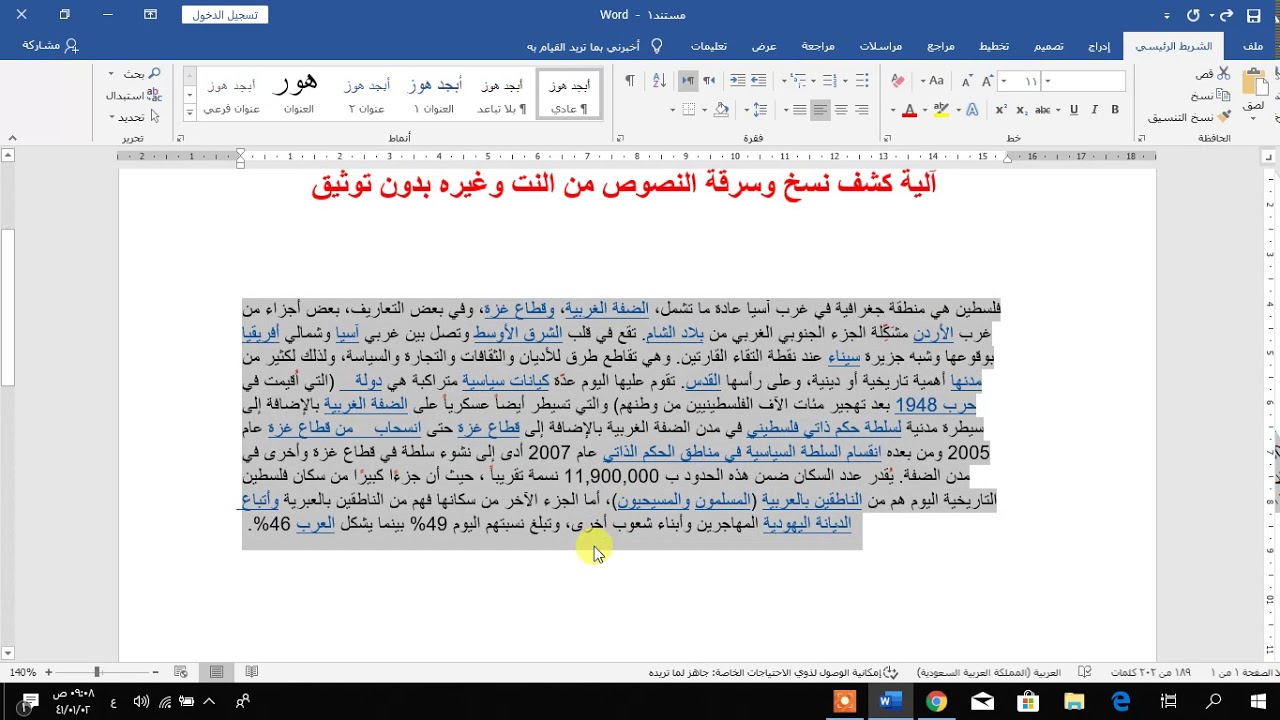Expand the styles gallery More arrow

[190, 114]
